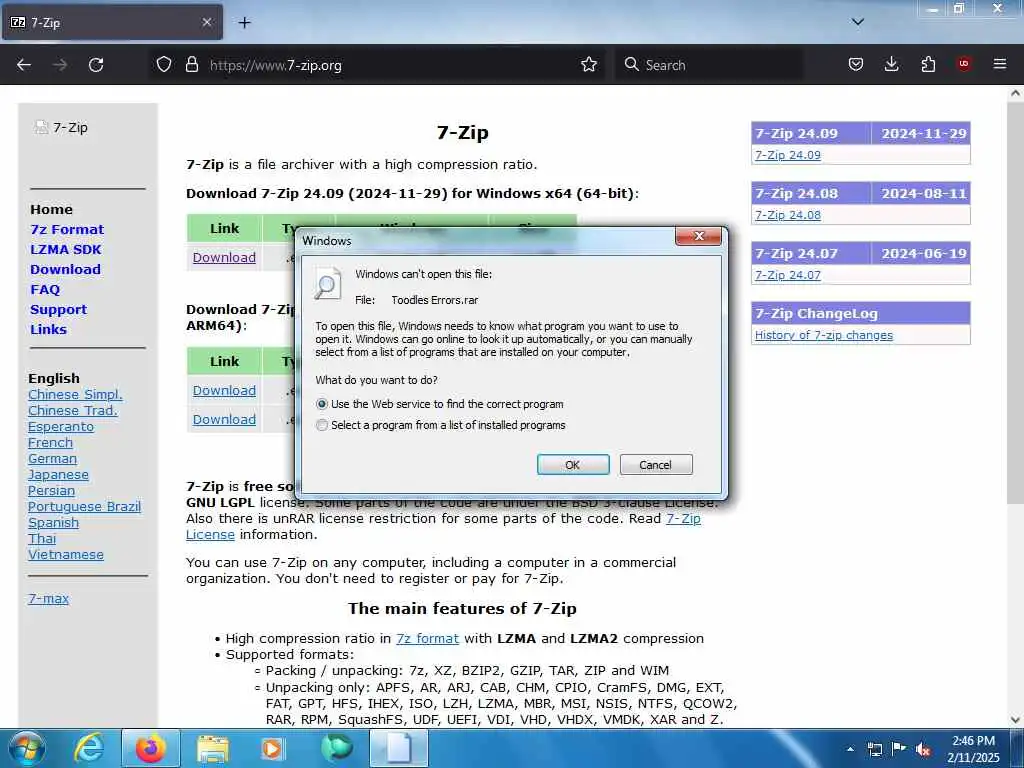
Task: Open the 7z Format sidebar link
Action: point(67,229)
